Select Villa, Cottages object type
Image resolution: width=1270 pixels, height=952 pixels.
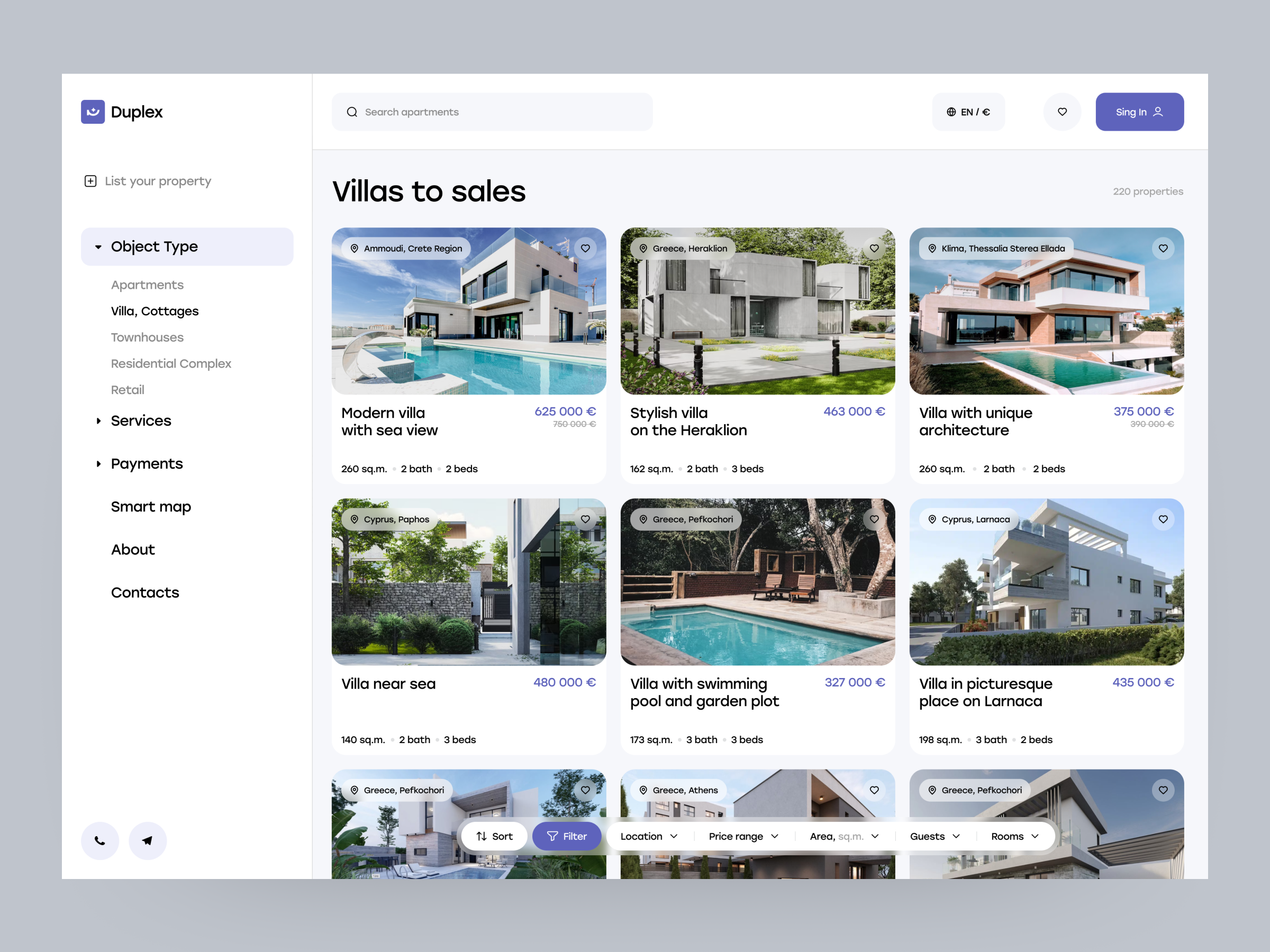coord(155,311)
